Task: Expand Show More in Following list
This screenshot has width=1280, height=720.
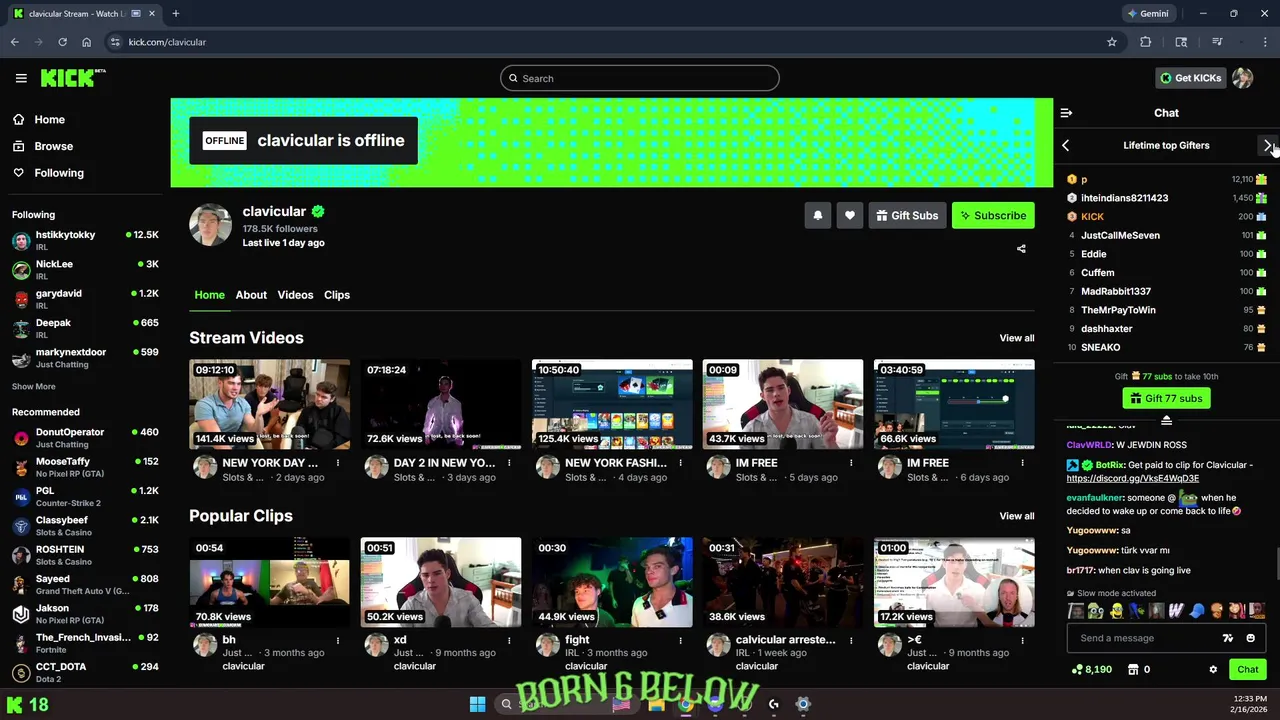Action: tap(34, 386)
